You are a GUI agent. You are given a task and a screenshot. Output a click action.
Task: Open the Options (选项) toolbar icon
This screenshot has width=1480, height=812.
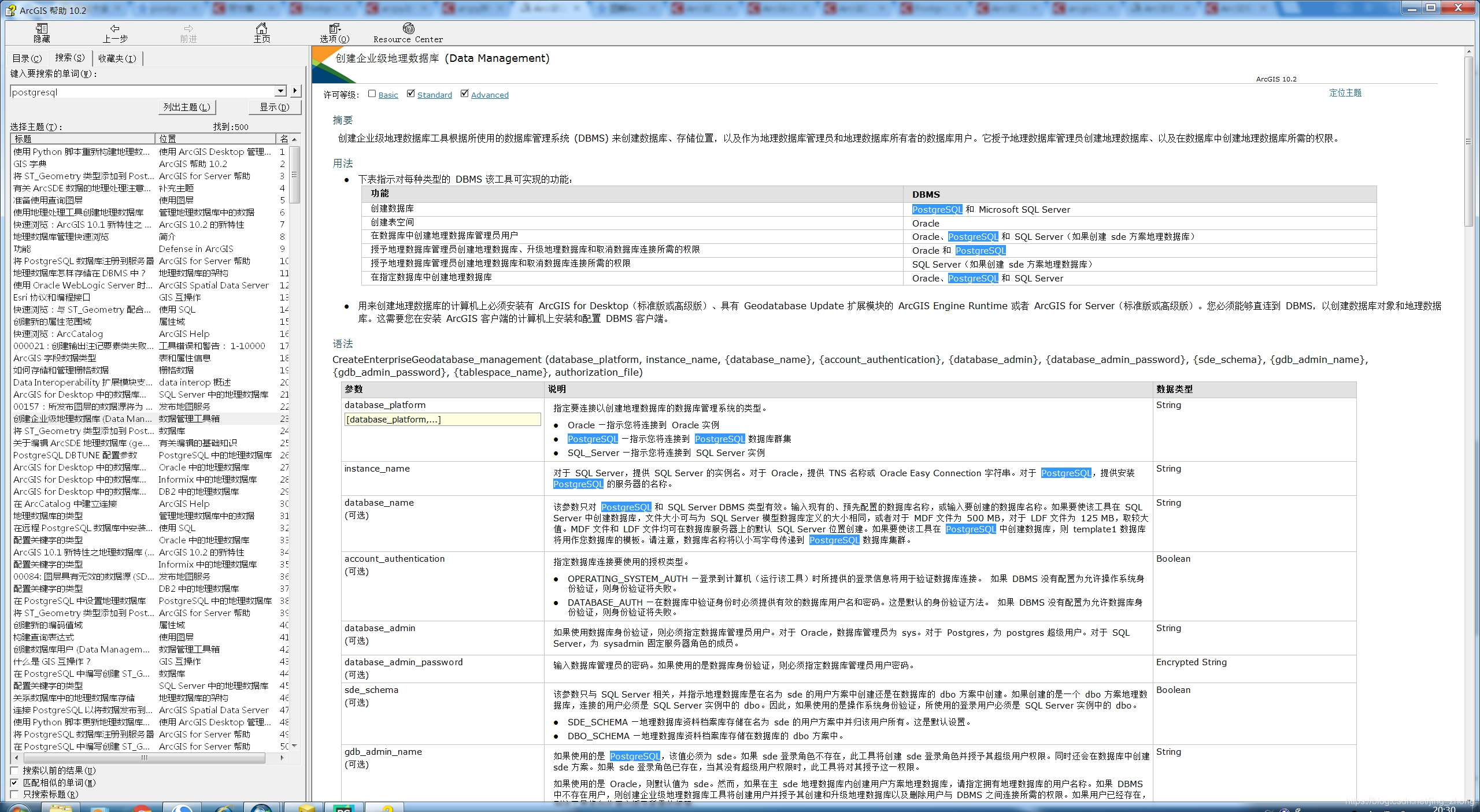pyautogui.click(x=335, y=33)
